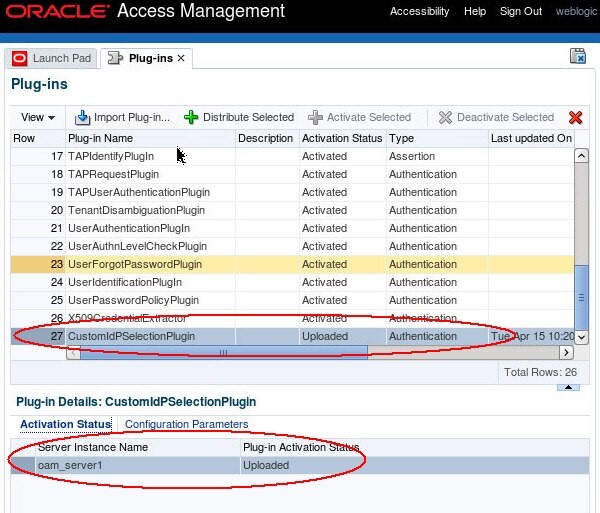600x513 pixels.
Task: Click the gray plus Activate Selected icon
Action: click(315, 117)
